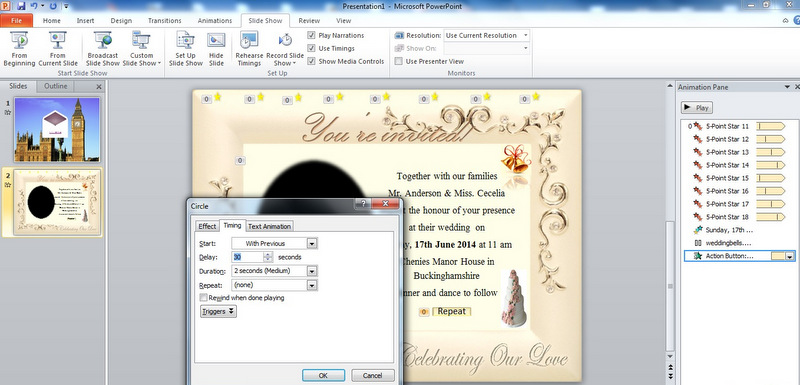
Task: Open the Animation Pane options arrow
Action: [x=788, y=87]
